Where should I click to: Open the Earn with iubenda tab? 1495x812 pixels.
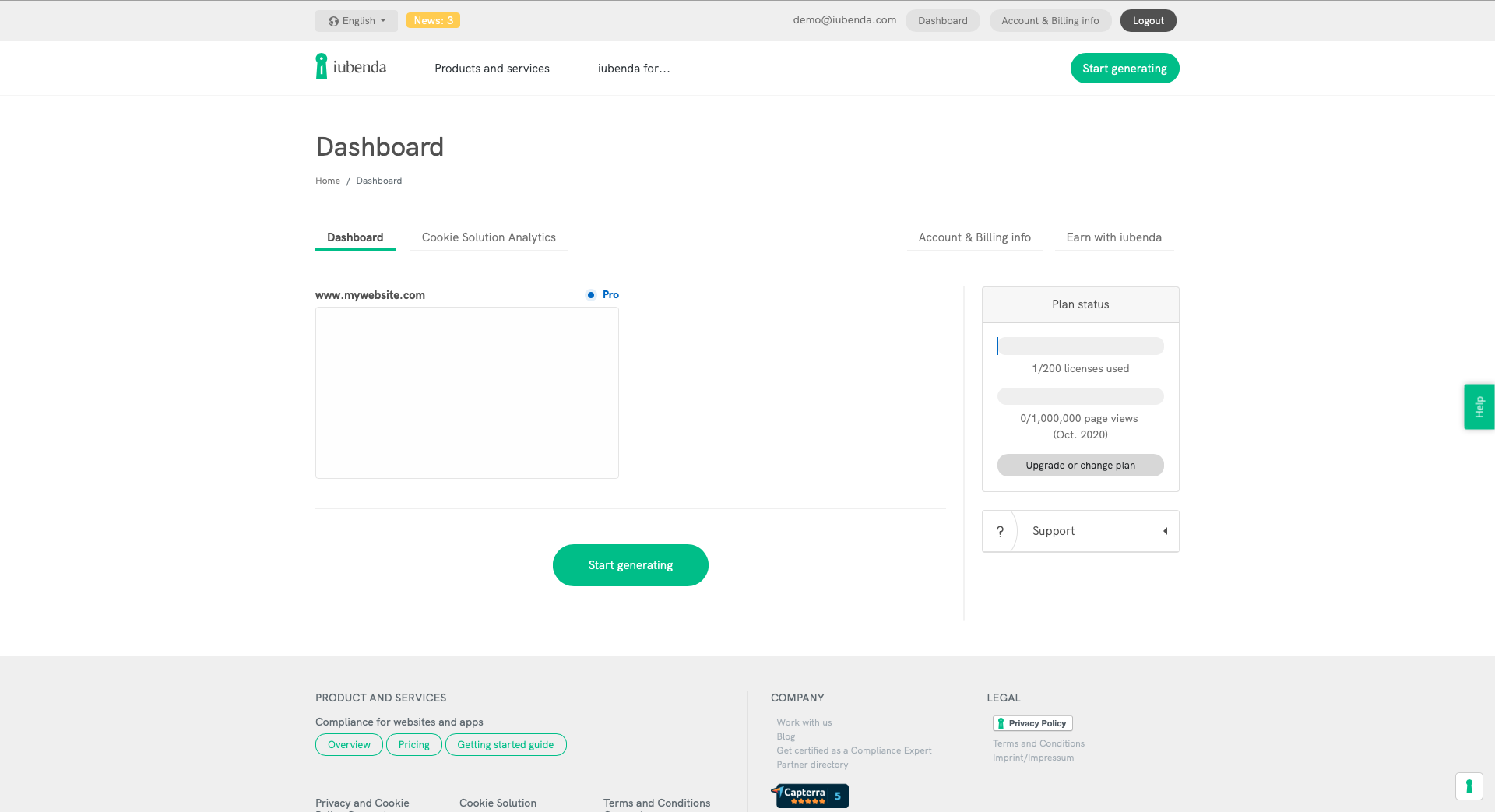[x=1114, y=237]
